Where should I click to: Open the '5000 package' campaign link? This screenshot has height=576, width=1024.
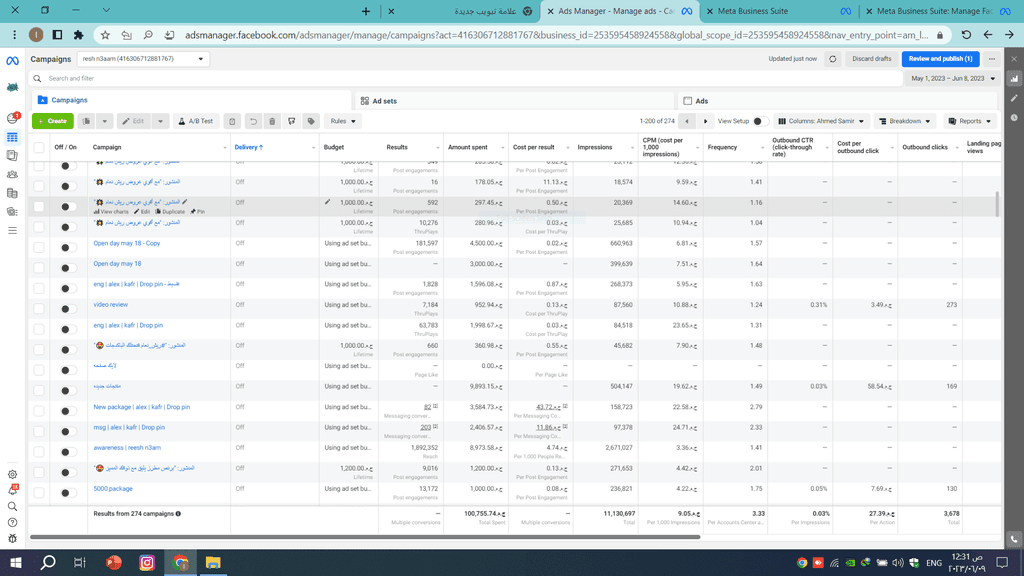pos(113,488)
